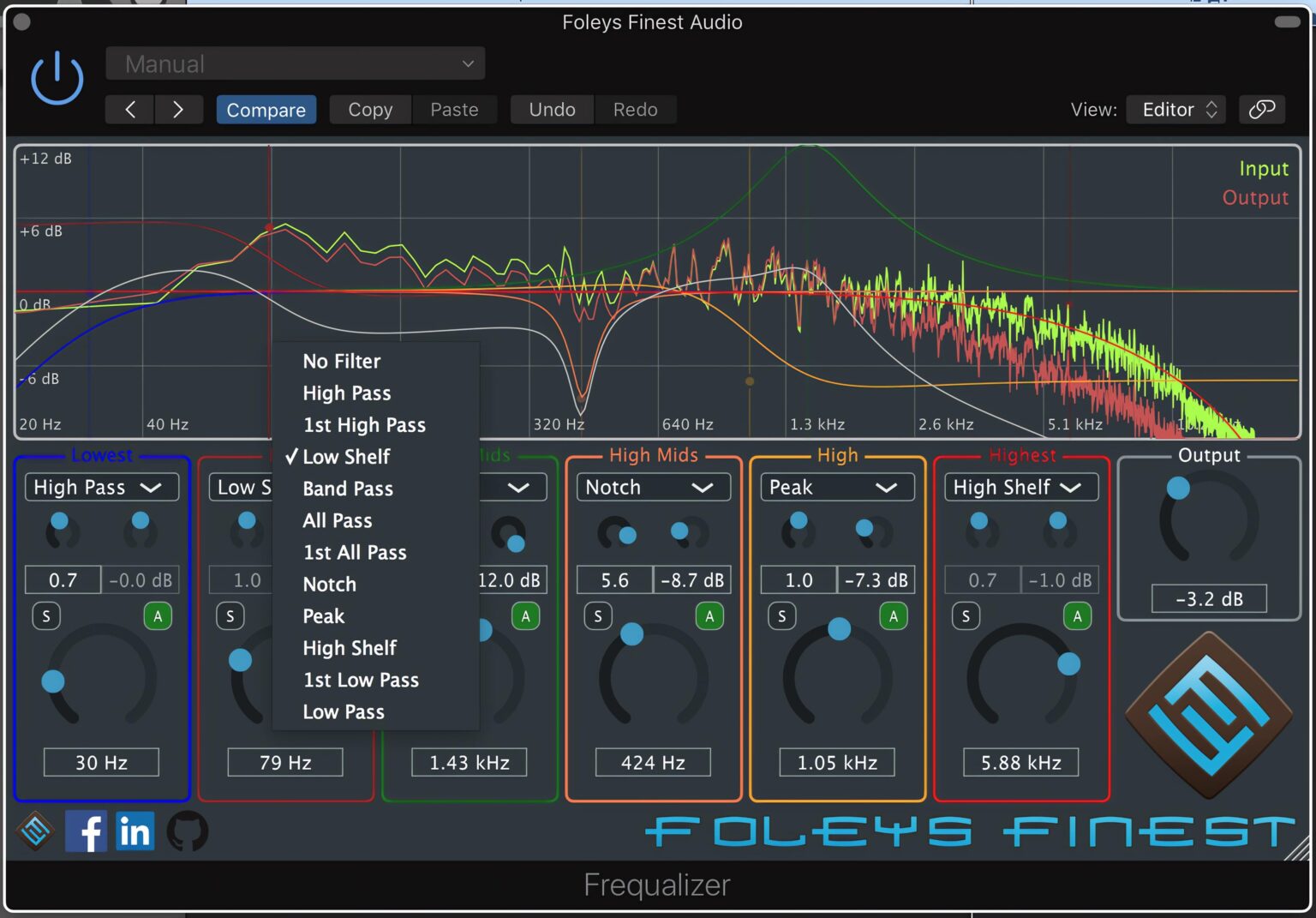Disable the Highest band with its A button
Image resolution: width=1316 pixels, height=918 pixels.
[1077, 615]
